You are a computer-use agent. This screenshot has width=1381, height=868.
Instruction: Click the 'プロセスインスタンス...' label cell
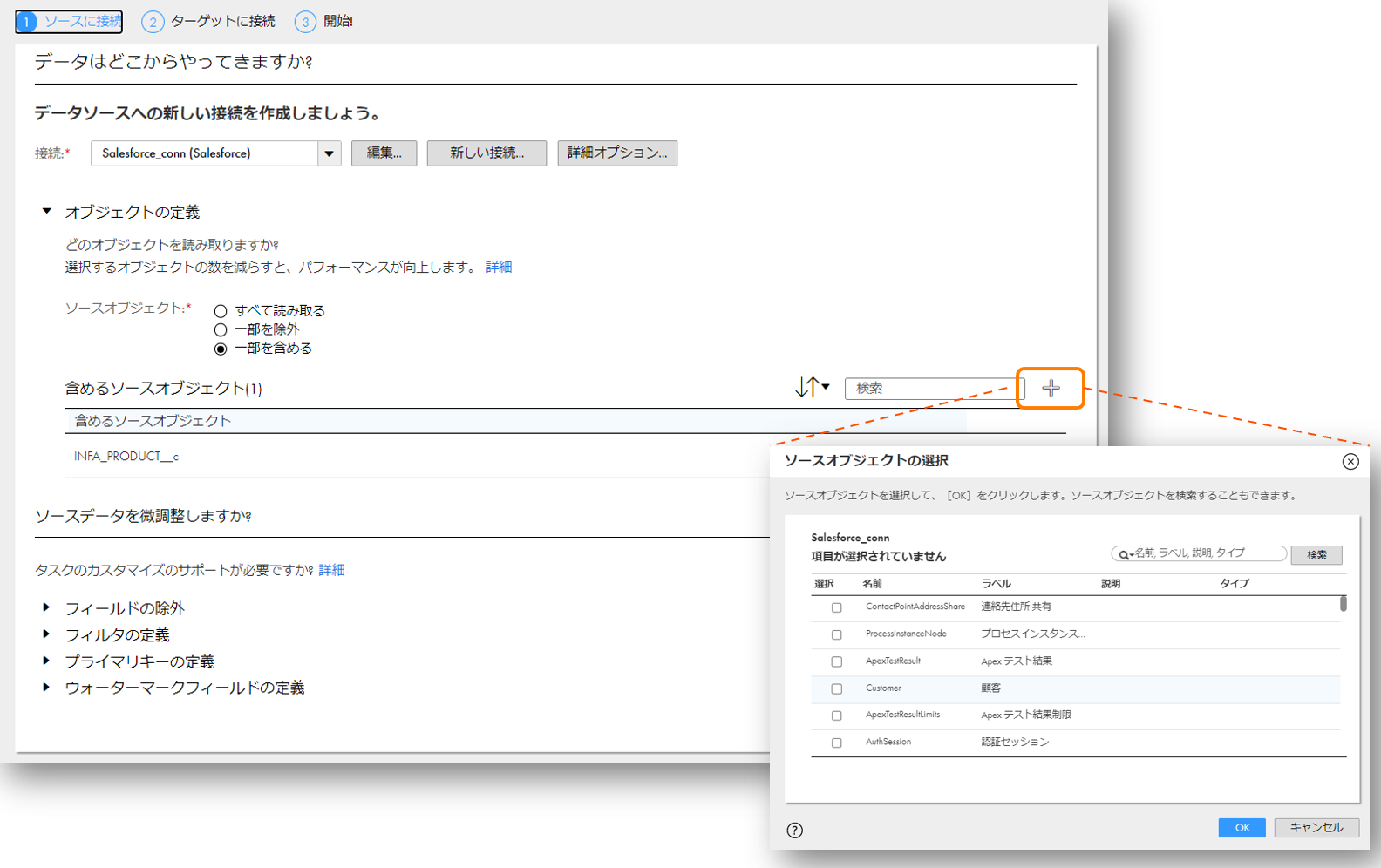point(1033,634)
